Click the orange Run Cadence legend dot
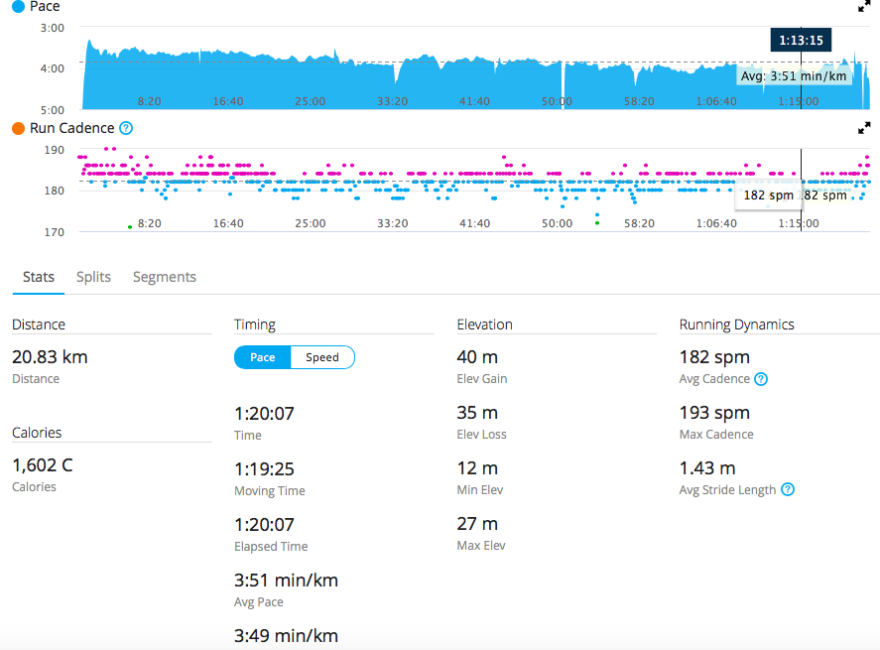Image resolution: width=880 pixels, height=650 pixels. [x=19, y=128]
